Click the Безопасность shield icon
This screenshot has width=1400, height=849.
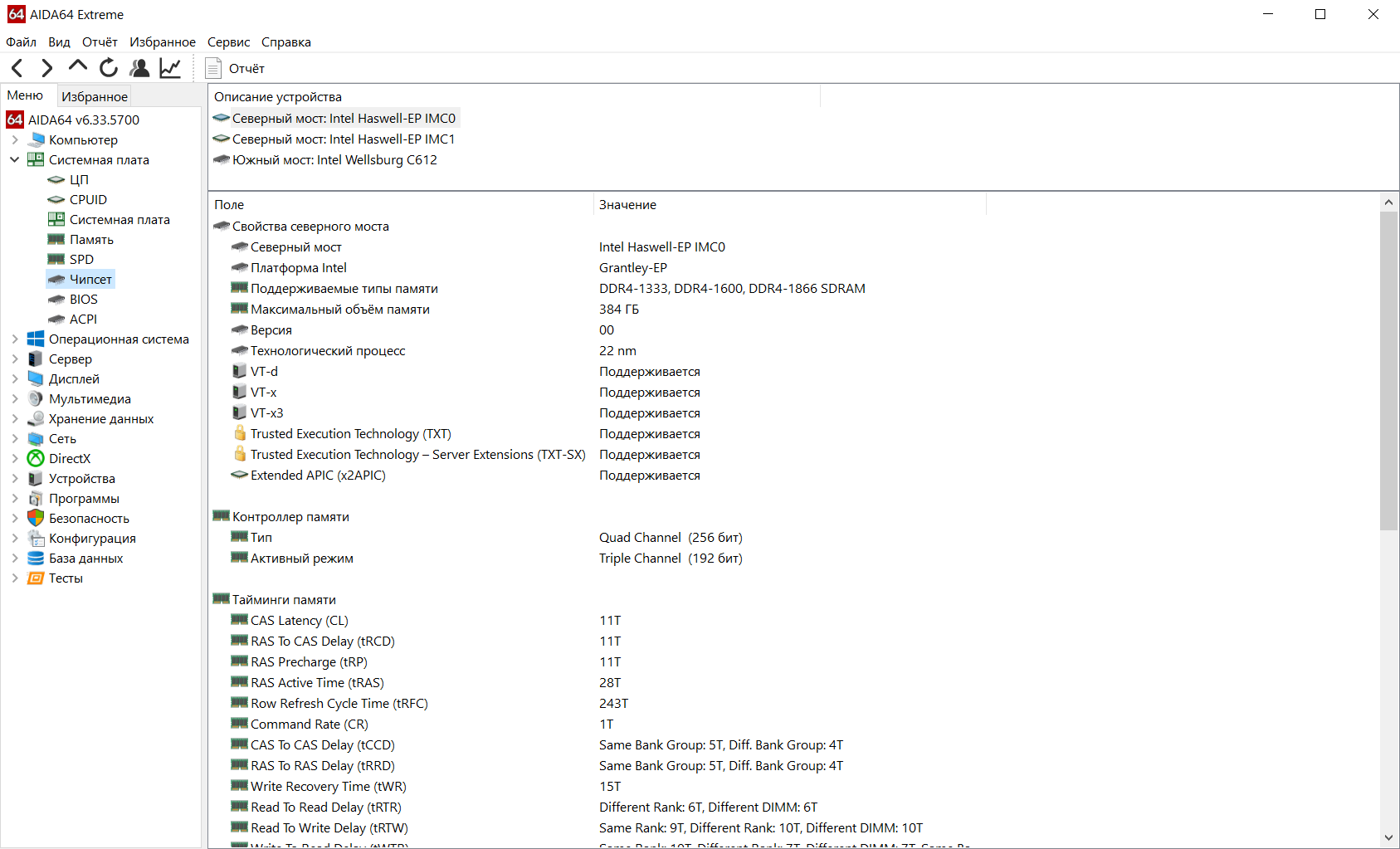[x=36, y=519]
